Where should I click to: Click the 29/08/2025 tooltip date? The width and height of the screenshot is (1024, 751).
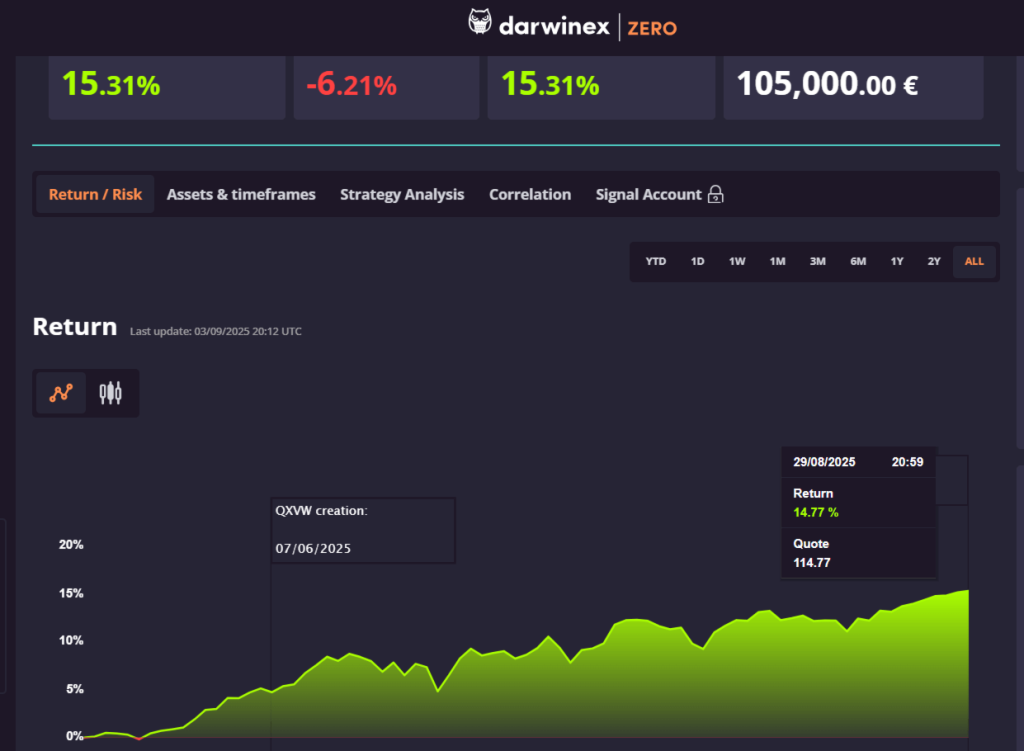pos(824,462)
